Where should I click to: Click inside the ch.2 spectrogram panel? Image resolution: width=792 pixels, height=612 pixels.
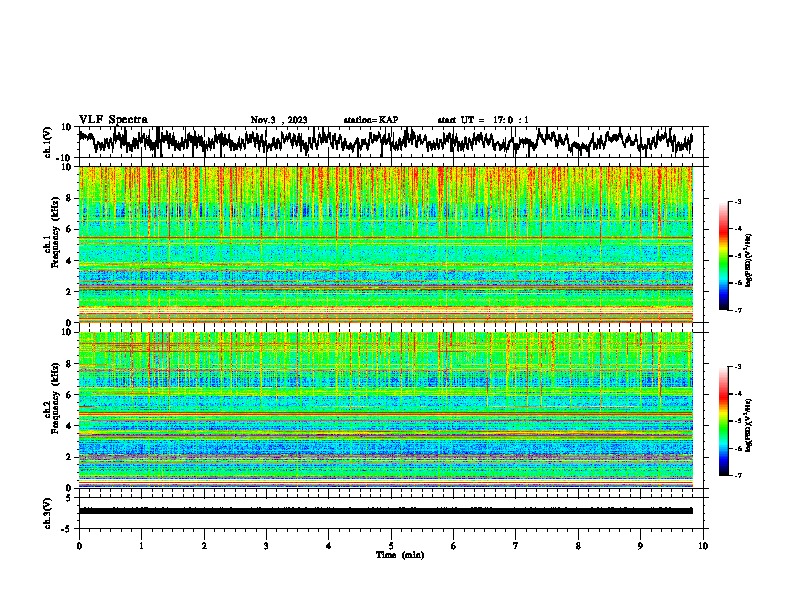[385, 410]
